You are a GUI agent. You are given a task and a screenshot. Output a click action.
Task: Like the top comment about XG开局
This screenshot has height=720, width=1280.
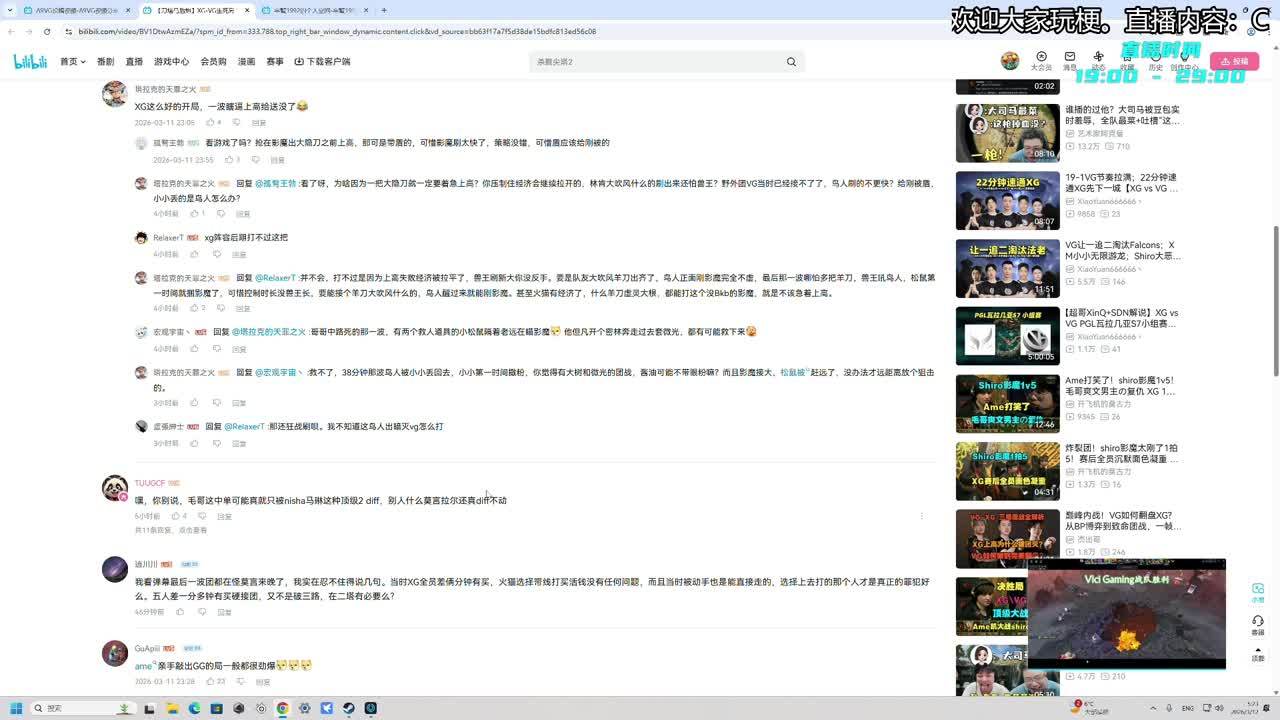(x=211, y=123)
